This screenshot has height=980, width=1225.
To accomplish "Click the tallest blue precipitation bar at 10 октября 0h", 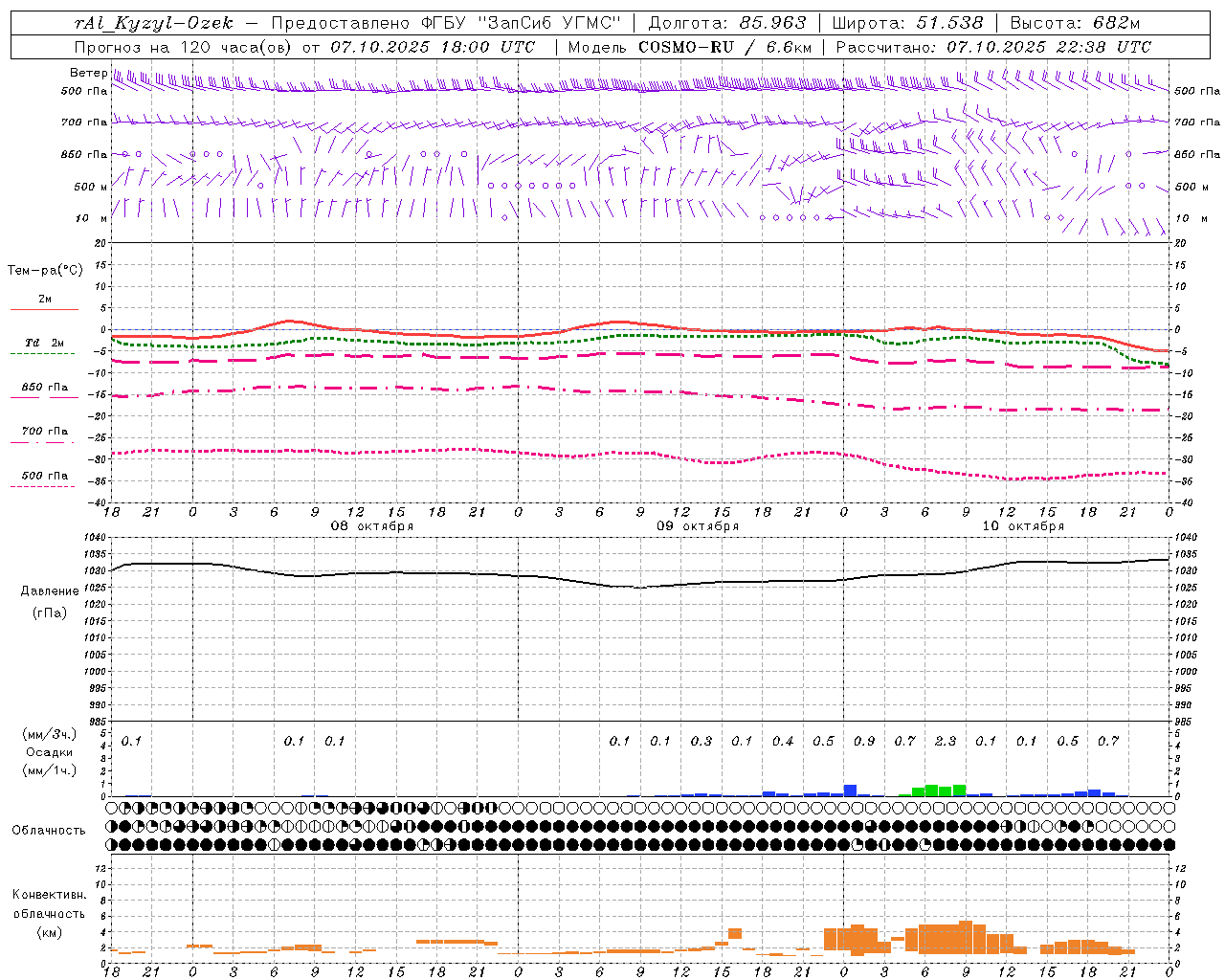I will 850,791.
